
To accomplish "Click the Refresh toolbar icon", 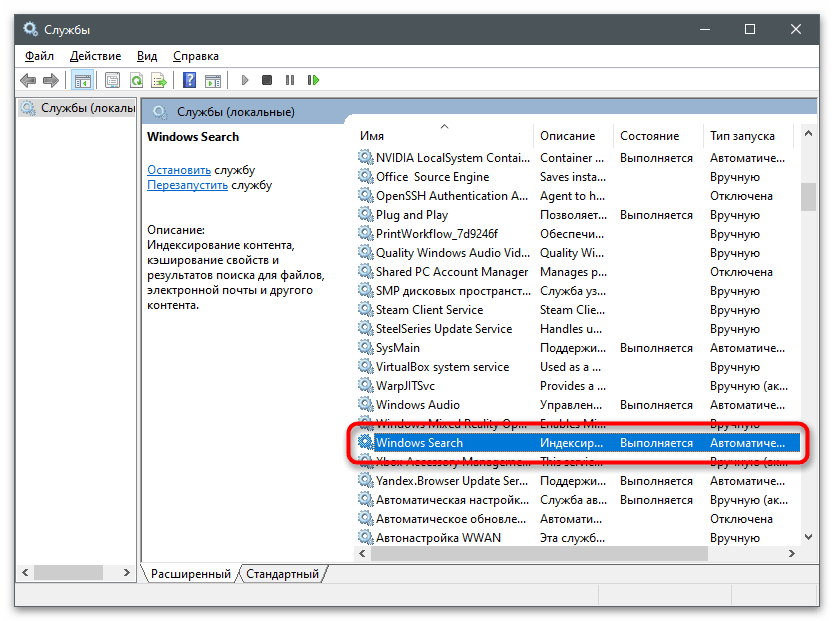I will pos(136,80).
